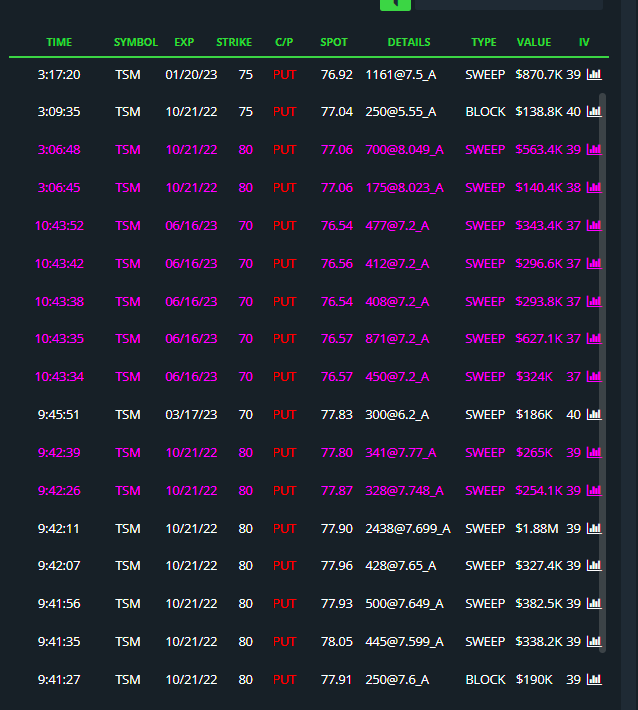The width and height of the screenshot is (638, 710).
Task: Open chart icon for 10:43:35 row
Action: coord(594,339)
